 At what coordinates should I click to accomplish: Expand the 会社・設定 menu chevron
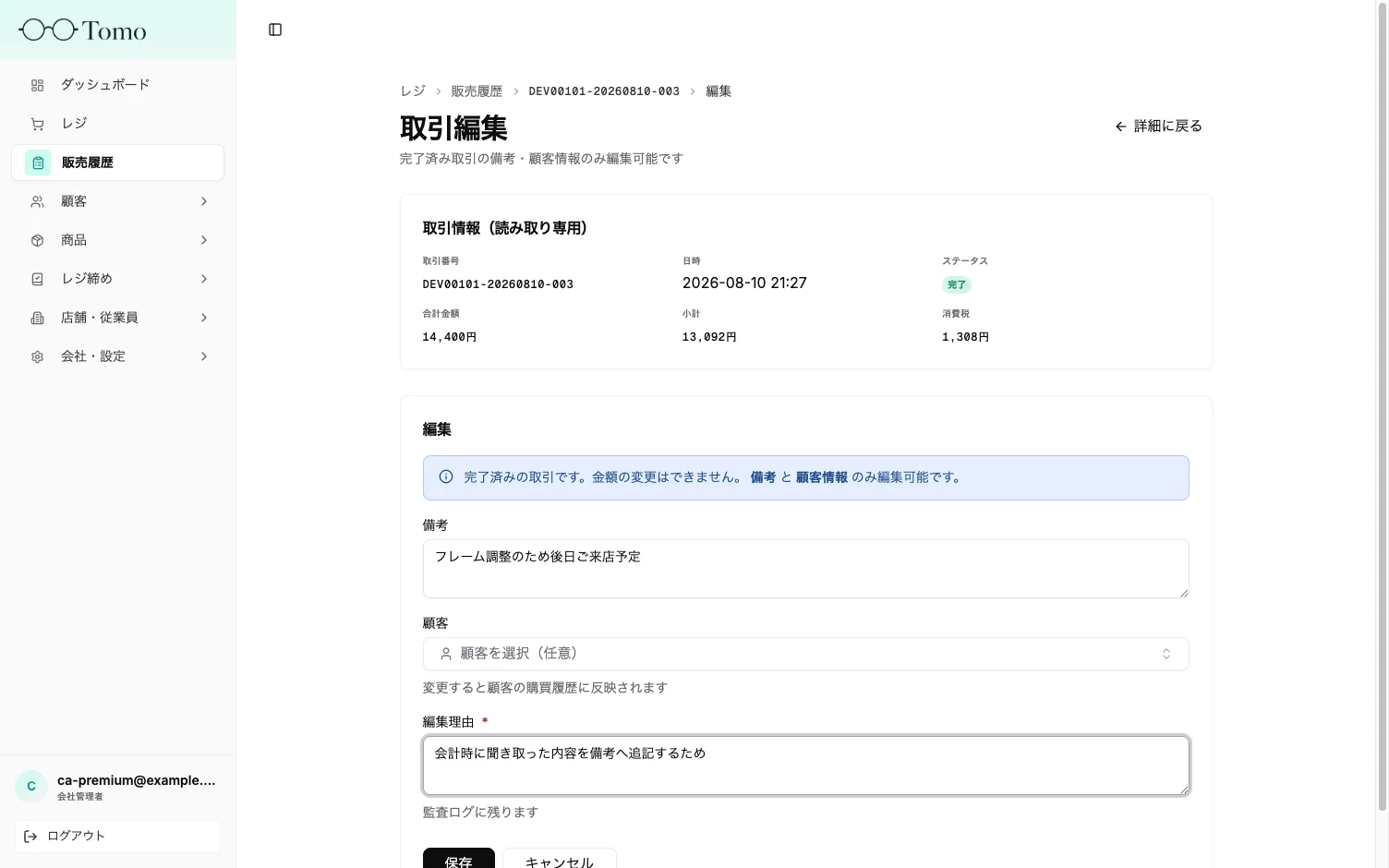[x=204, y=356]
